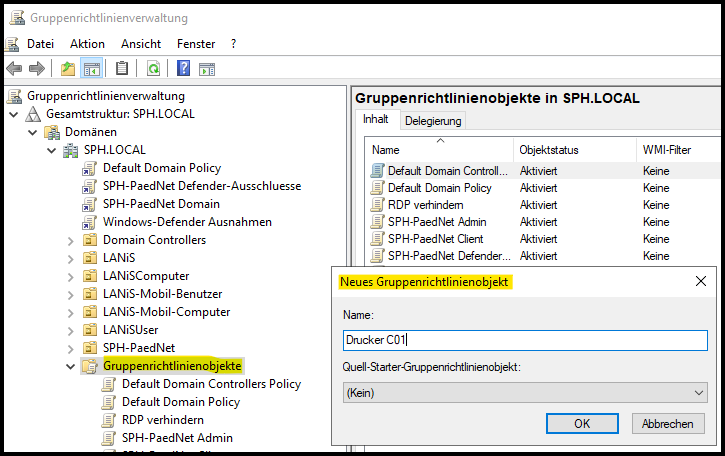
Task: Switch to the Delegierung tab
Action: [433, 121]
